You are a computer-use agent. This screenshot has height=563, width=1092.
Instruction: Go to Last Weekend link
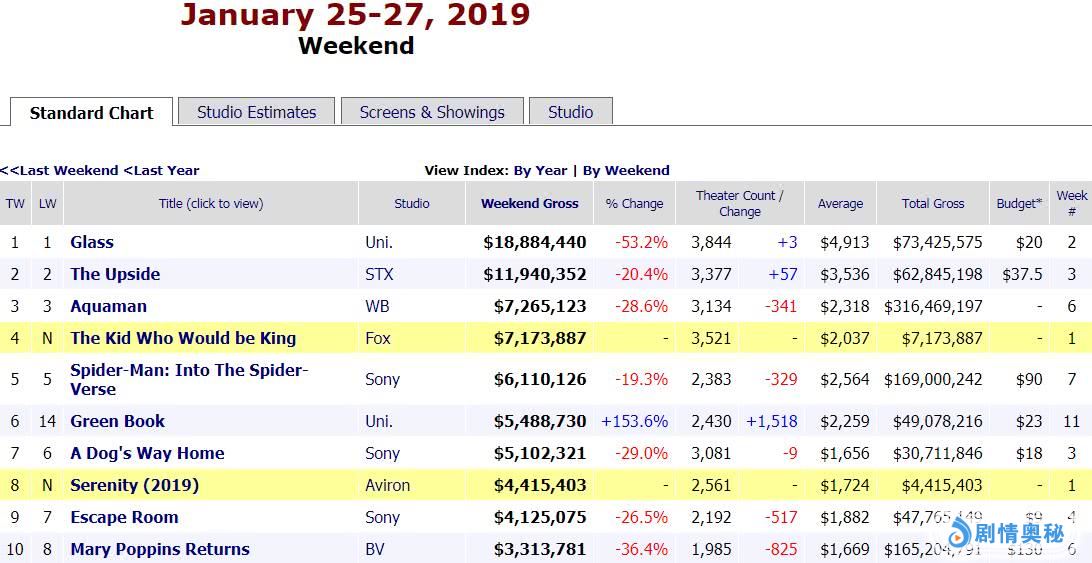[60, 170]
